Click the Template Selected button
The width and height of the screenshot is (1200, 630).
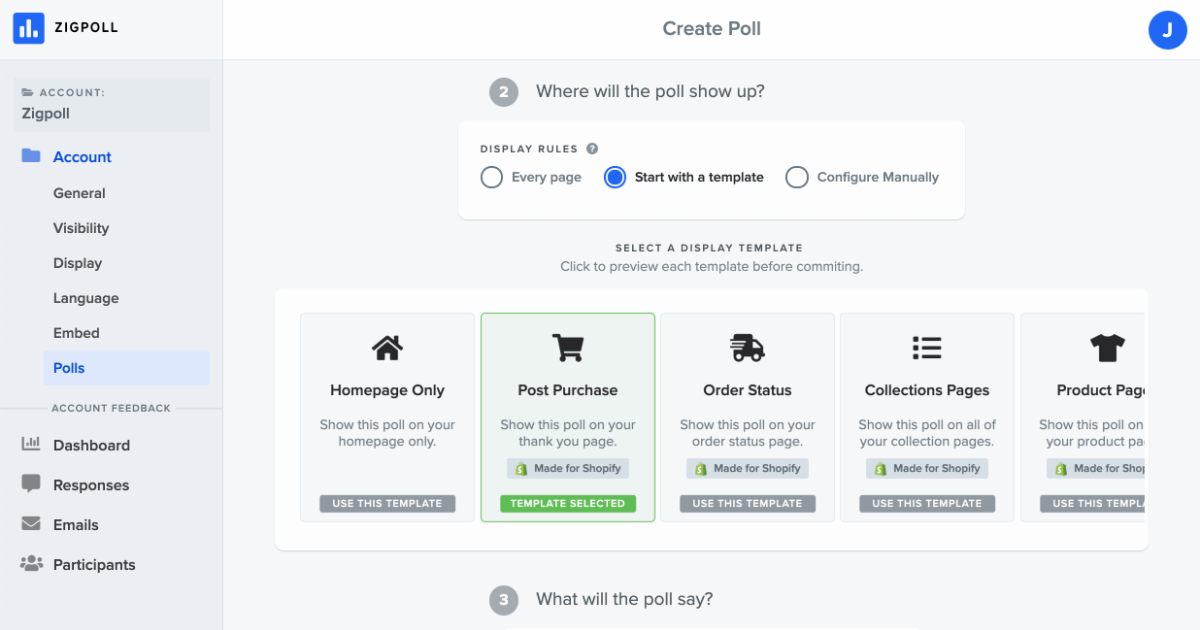click(567, 503)
